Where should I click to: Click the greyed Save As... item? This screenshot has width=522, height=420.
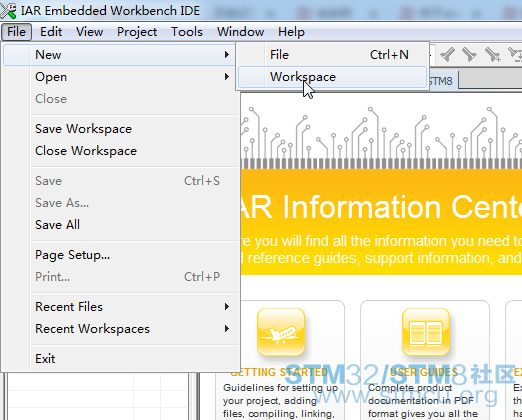(121, 203)
